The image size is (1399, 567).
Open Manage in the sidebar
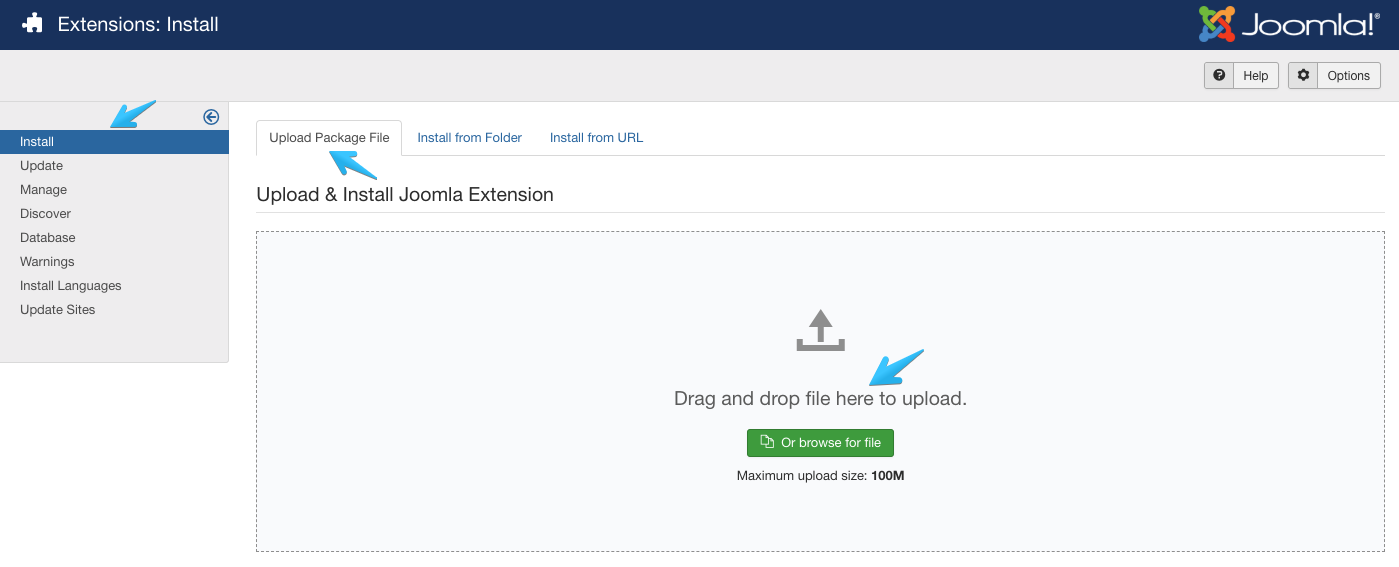tap(43, 190)
